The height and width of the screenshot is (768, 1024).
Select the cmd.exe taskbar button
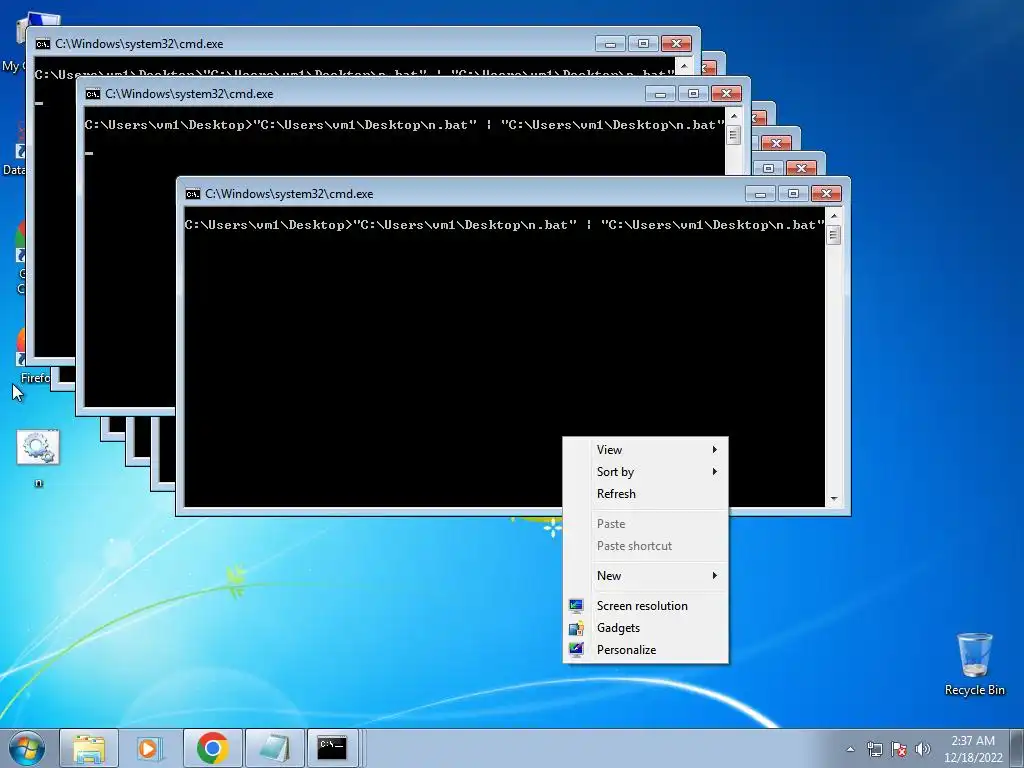[x=332, y=748]
